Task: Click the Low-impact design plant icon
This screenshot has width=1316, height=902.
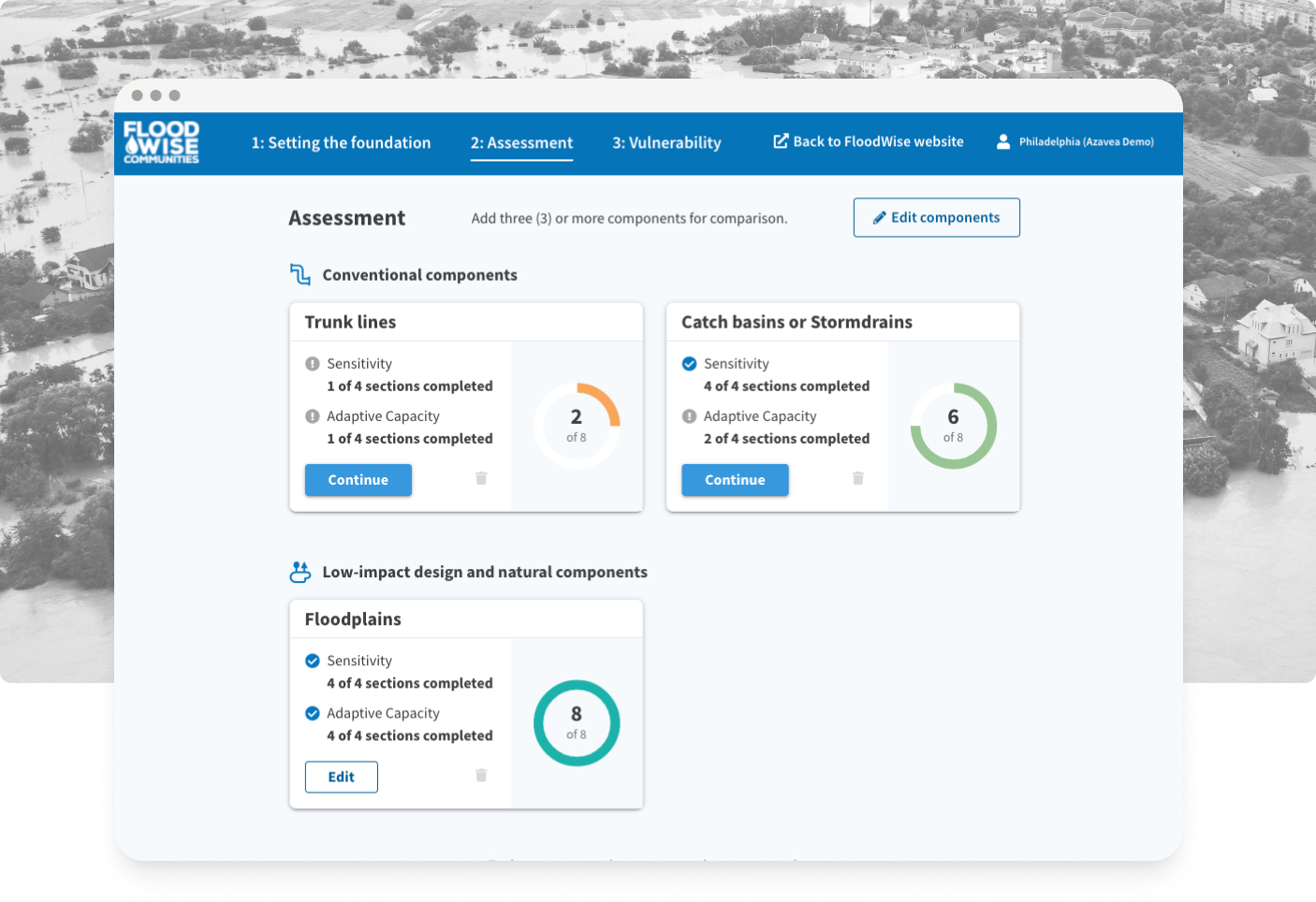Action: click(300, 572)
